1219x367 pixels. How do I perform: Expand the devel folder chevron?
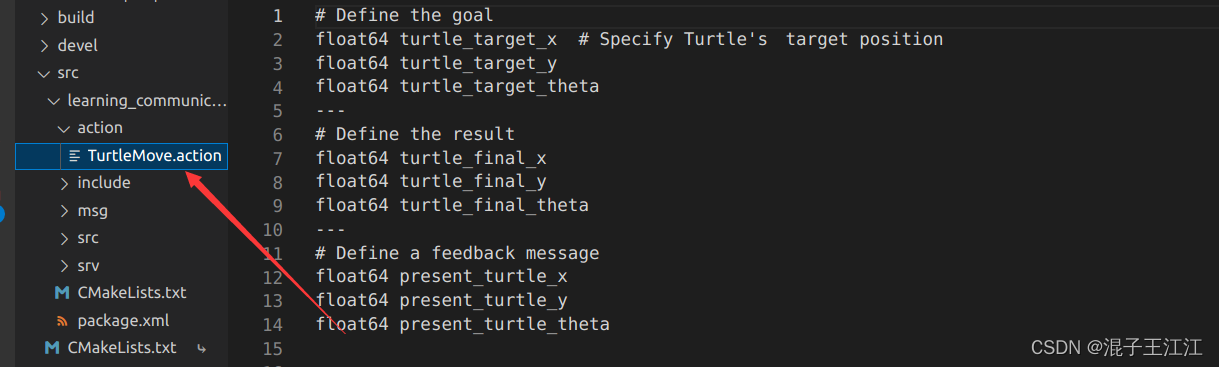[x=44, y=45]
